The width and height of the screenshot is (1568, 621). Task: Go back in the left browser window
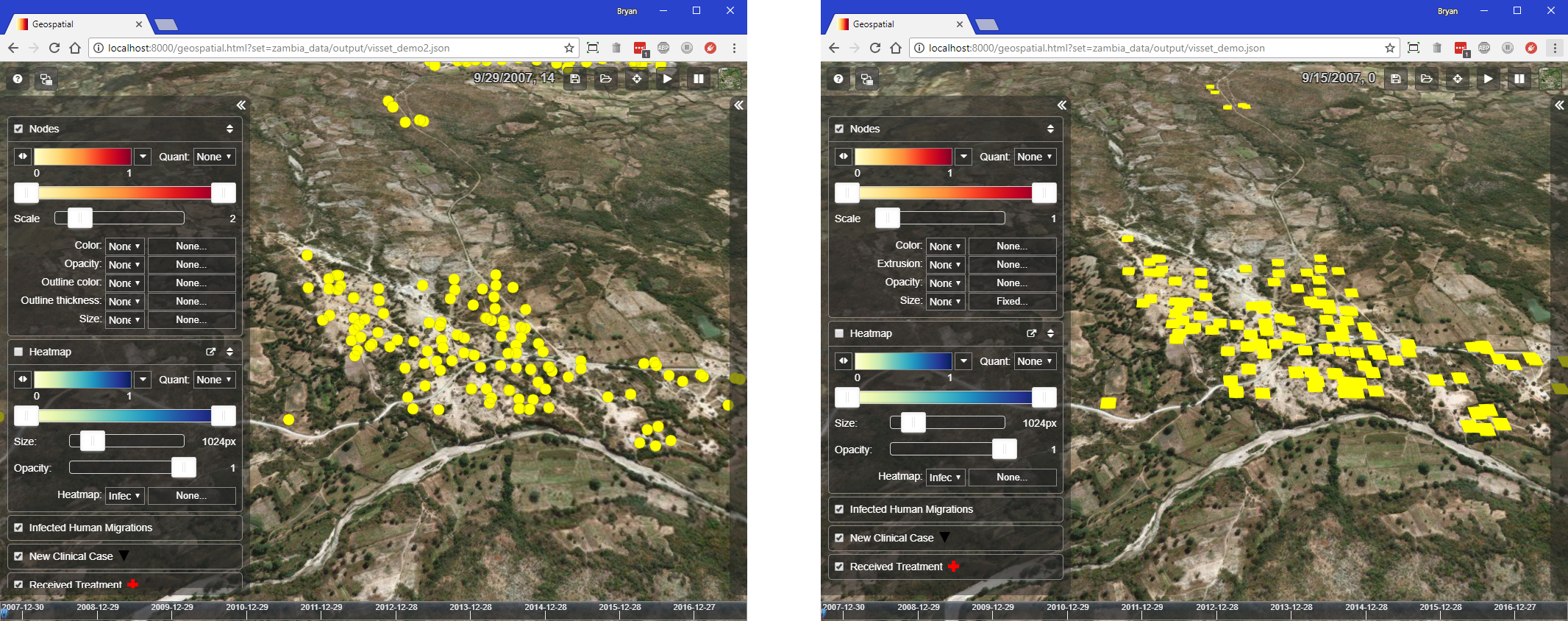click(x=13, y=48)
